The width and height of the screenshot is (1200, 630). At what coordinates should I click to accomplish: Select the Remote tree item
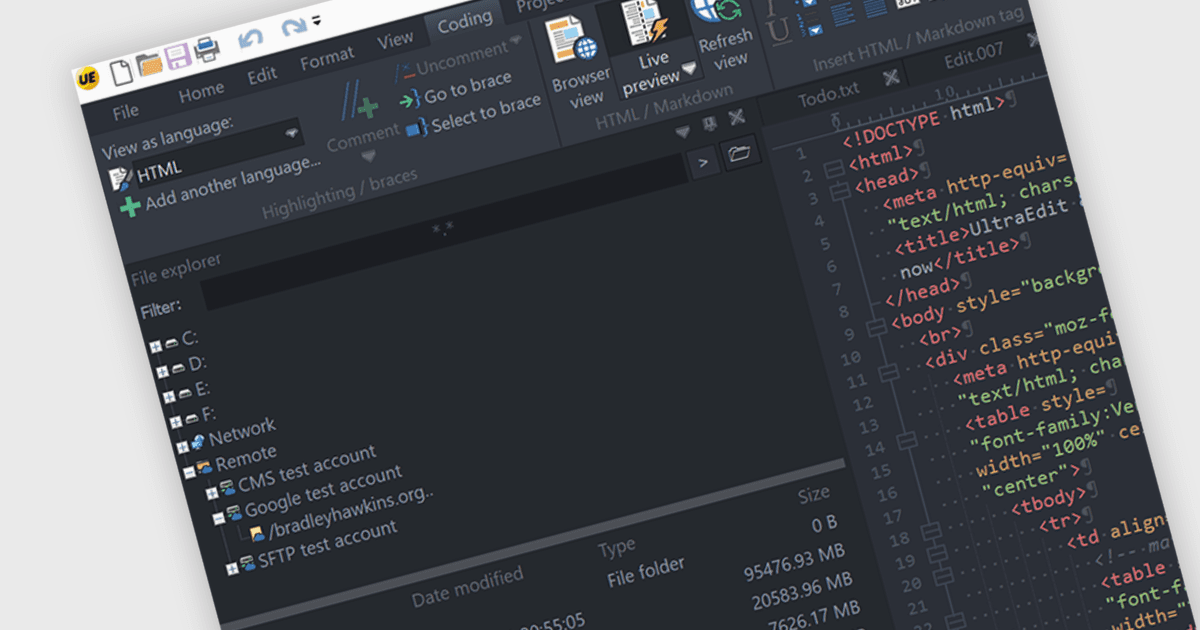246,457
